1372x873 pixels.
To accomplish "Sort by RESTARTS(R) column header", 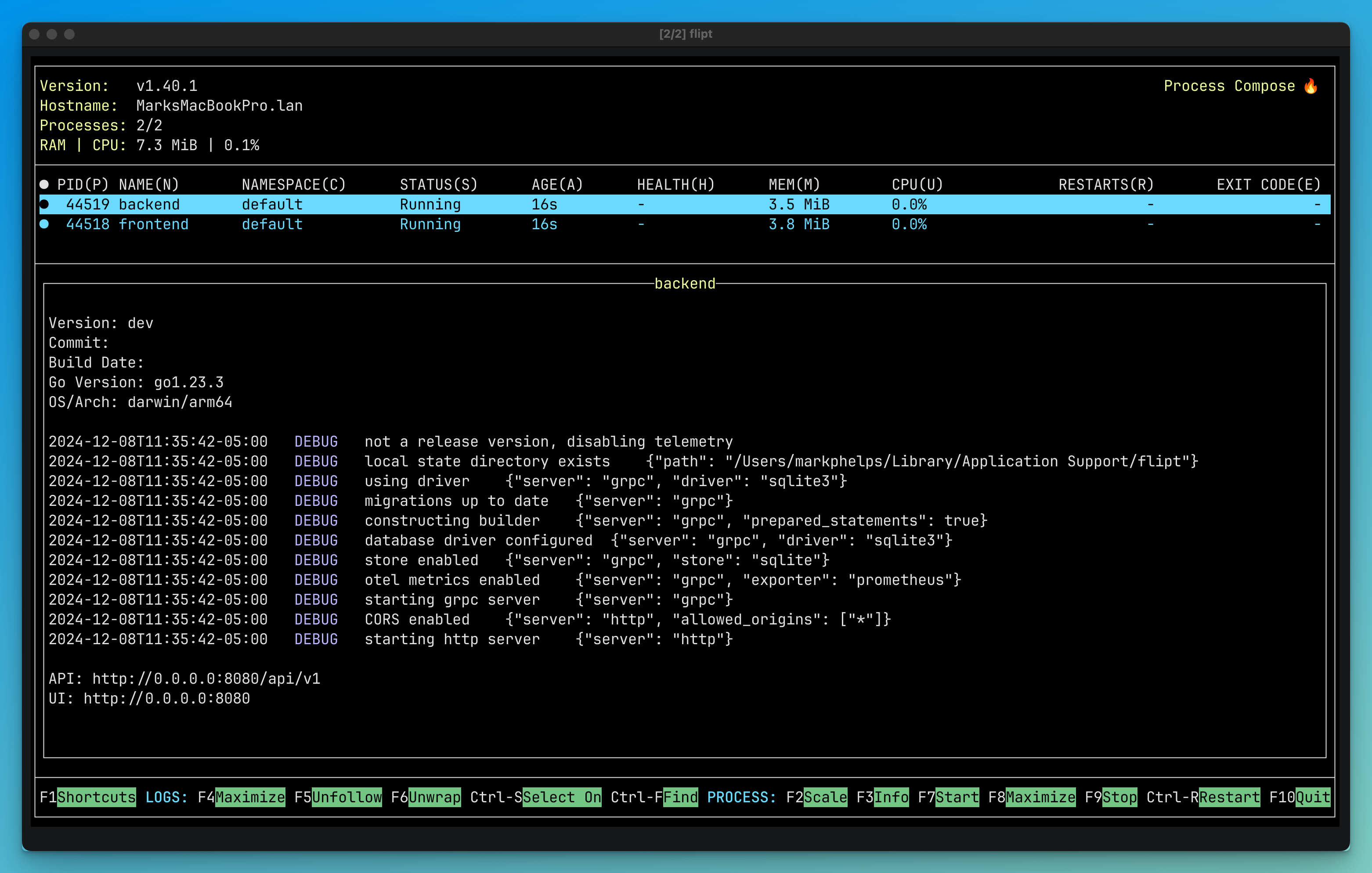I will 1106,184.
